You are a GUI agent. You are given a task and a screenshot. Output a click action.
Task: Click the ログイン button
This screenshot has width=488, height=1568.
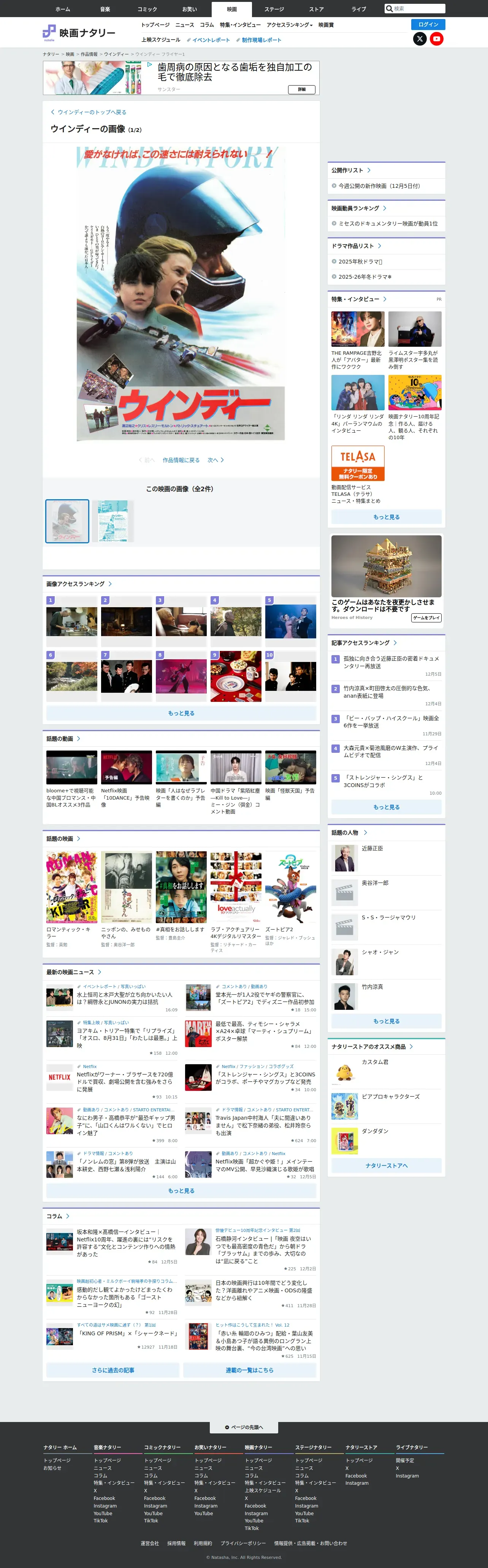[x=428, y=24]
